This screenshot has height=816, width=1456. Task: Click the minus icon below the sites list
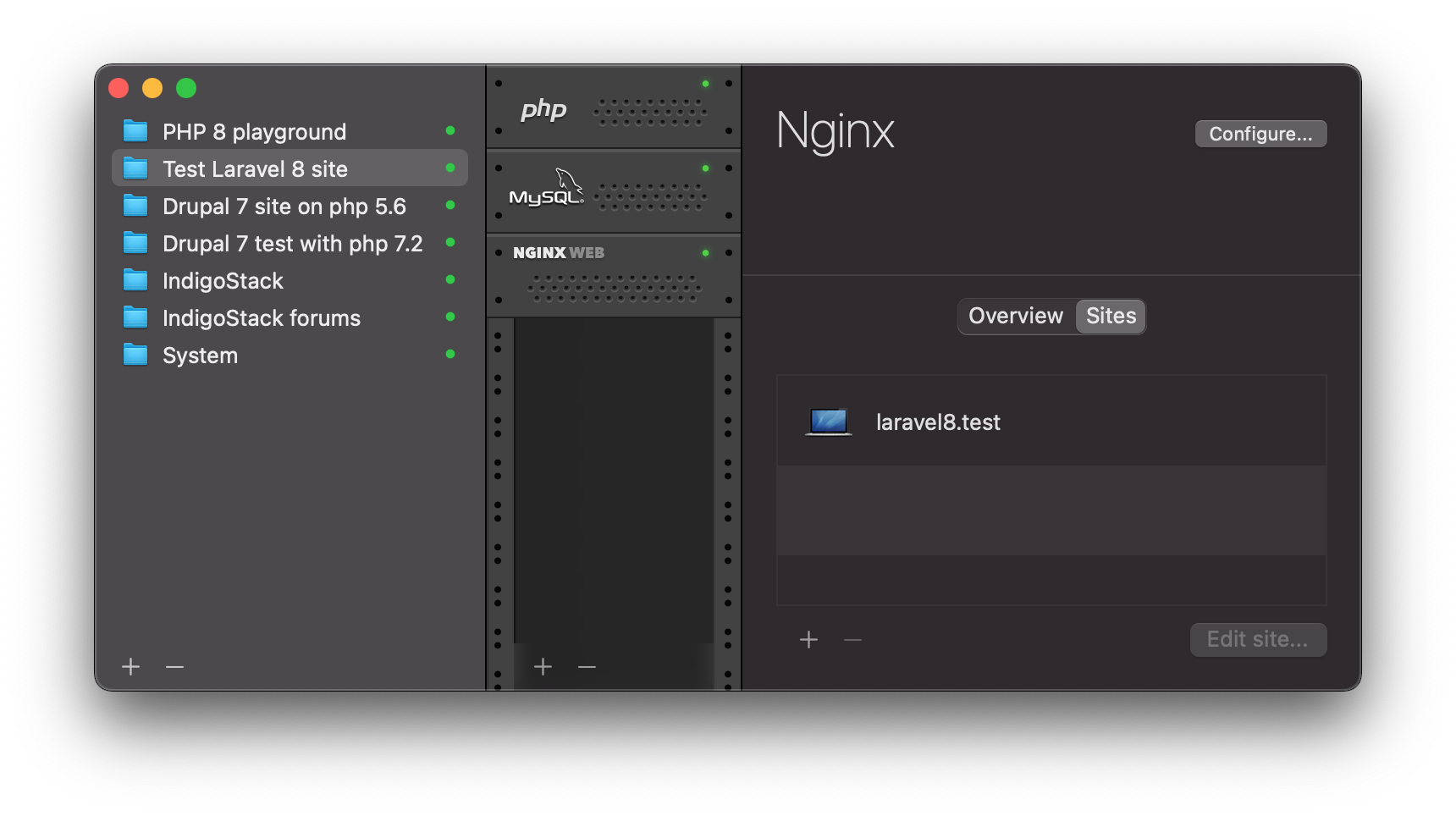[x=852, y=640]
